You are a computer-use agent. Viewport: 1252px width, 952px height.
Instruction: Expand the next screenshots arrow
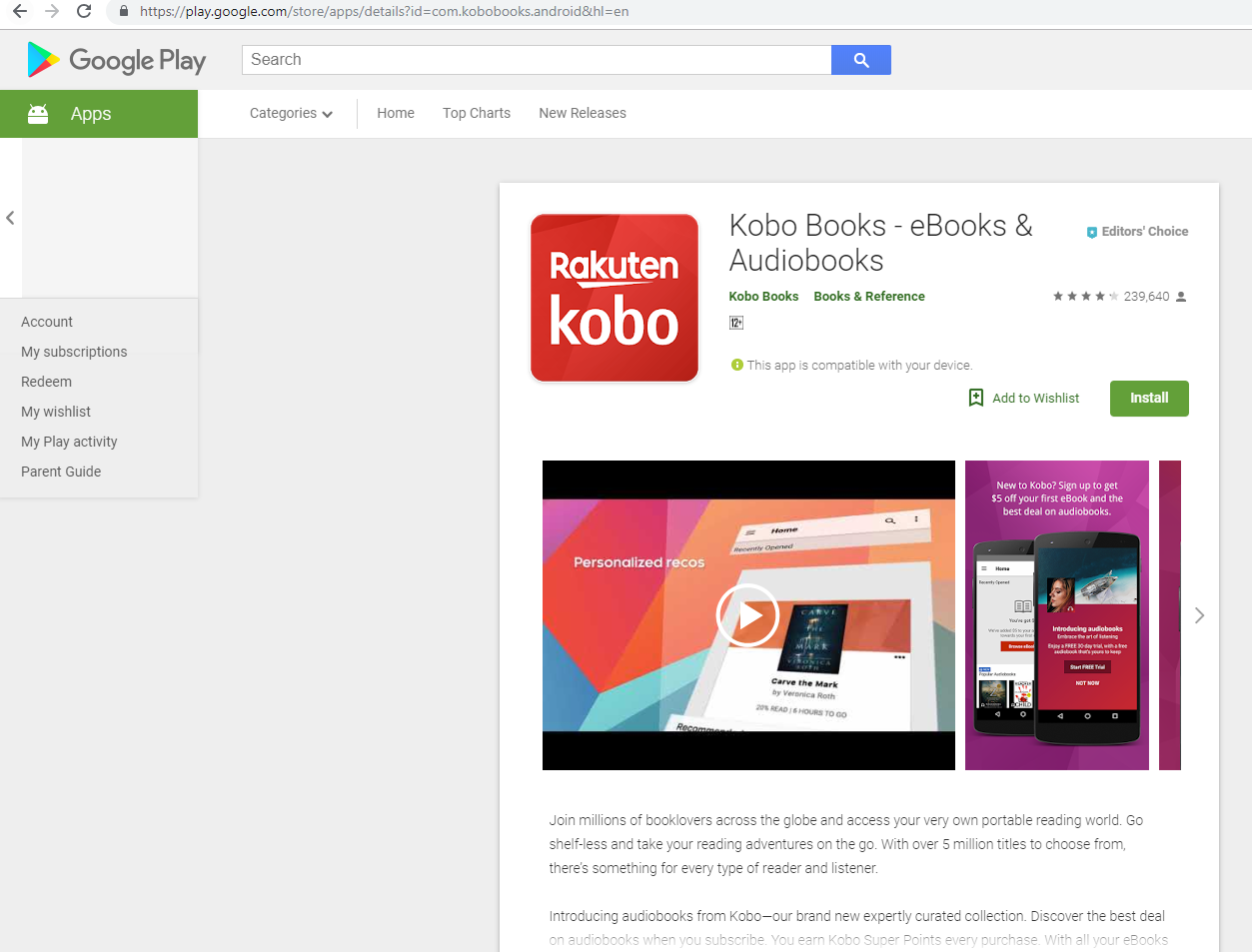(x=1199, y=615)
